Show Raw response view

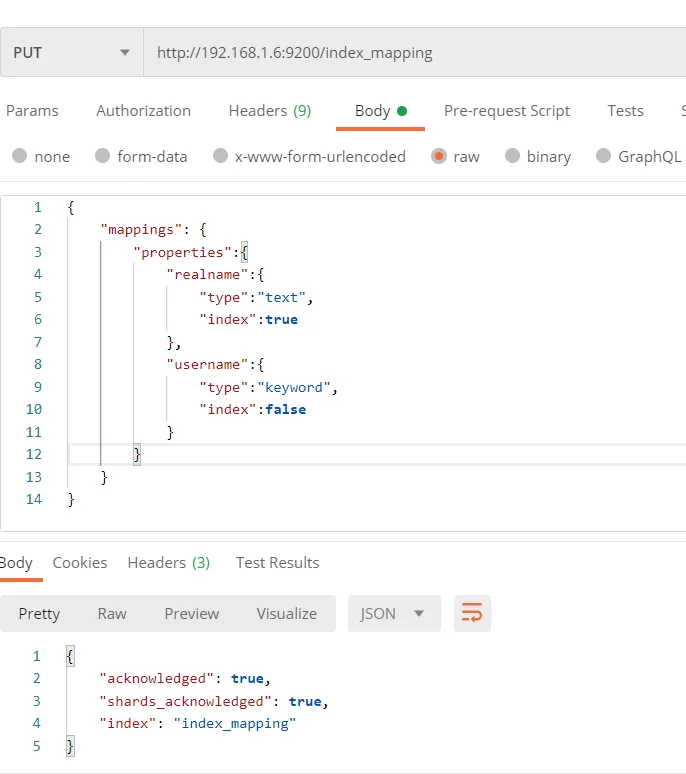pyautogui.click(x=112, y=613)
